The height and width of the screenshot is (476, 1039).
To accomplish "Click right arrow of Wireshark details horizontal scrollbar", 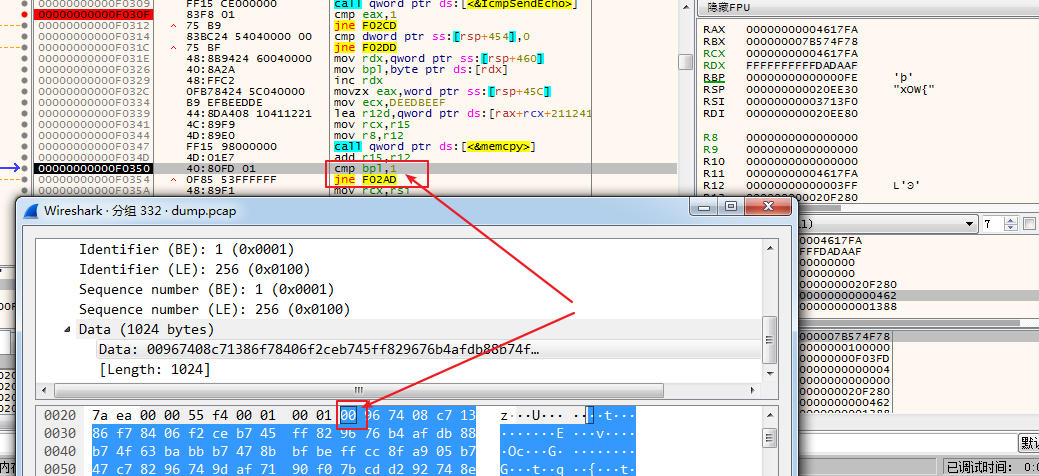I will [x=753, y=390].
